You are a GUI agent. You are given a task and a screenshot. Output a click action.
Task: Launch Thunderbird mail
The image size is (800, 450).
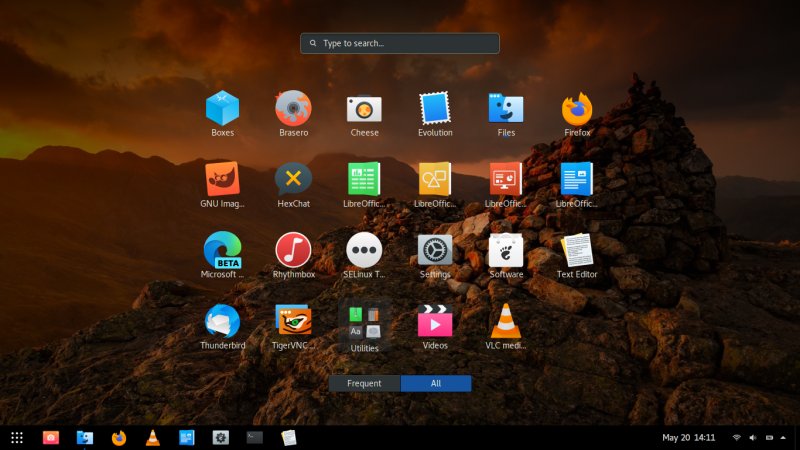pos(222,321)
